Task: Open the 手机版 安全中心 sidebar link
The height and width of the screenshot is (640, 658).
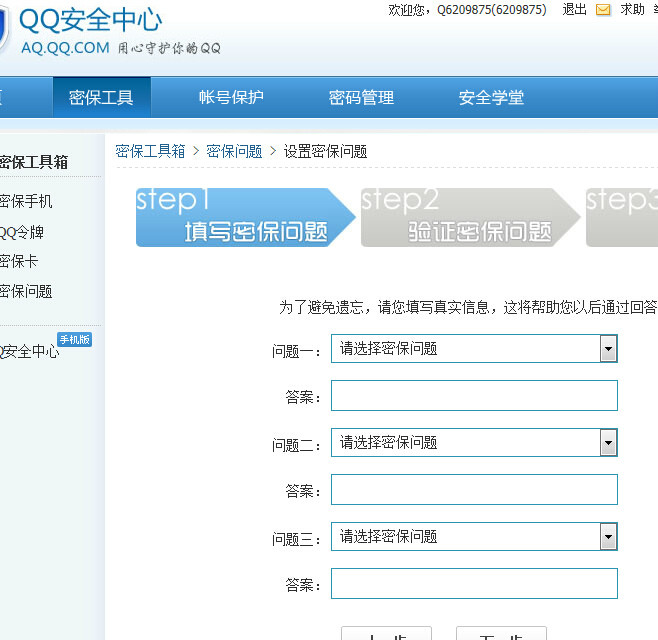Action: (29, 351)
